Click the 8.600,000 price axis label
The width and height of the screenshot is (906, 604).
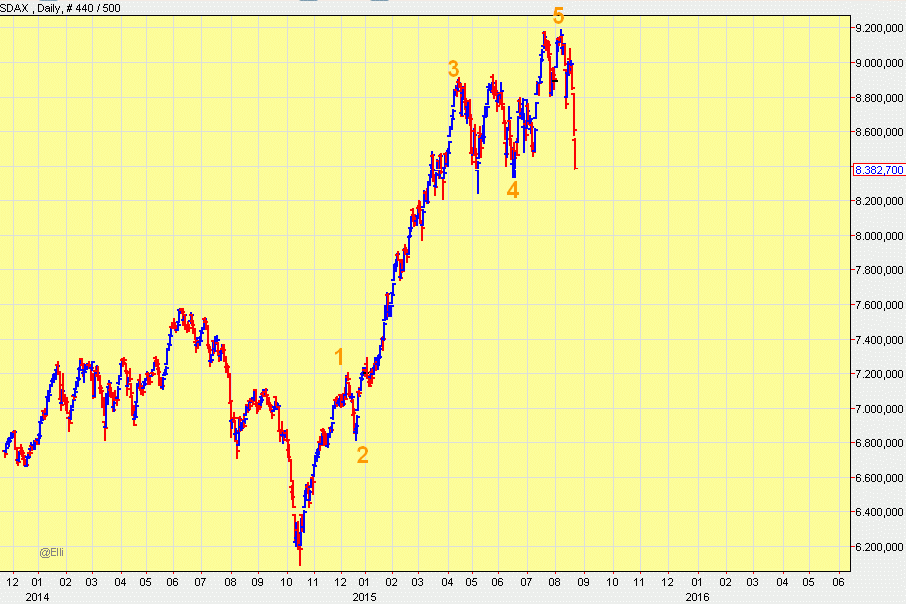[879, 132]
